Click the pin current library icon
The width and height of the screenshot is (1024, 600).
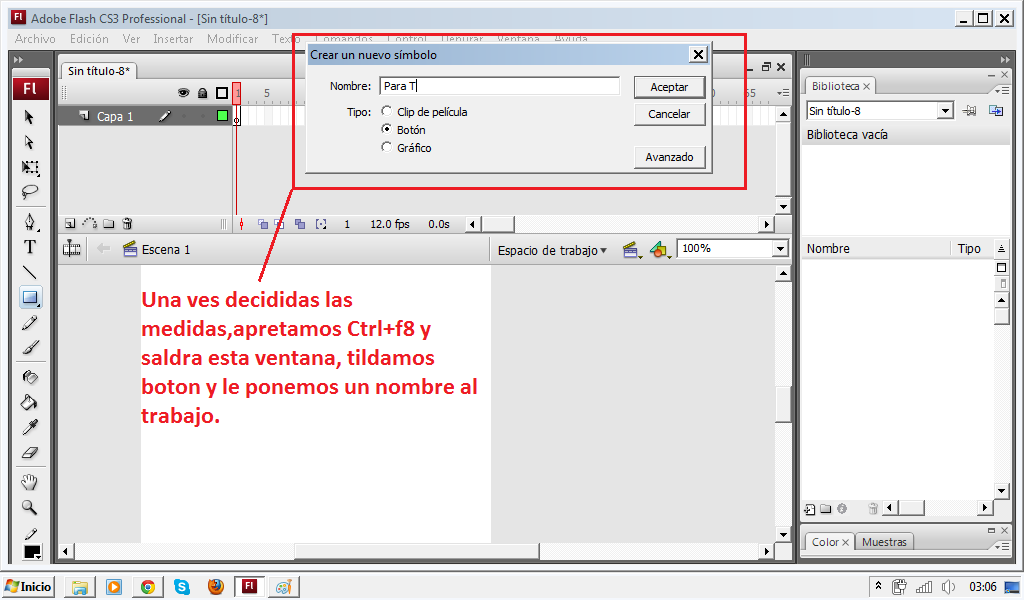click(x=970, y=111)
